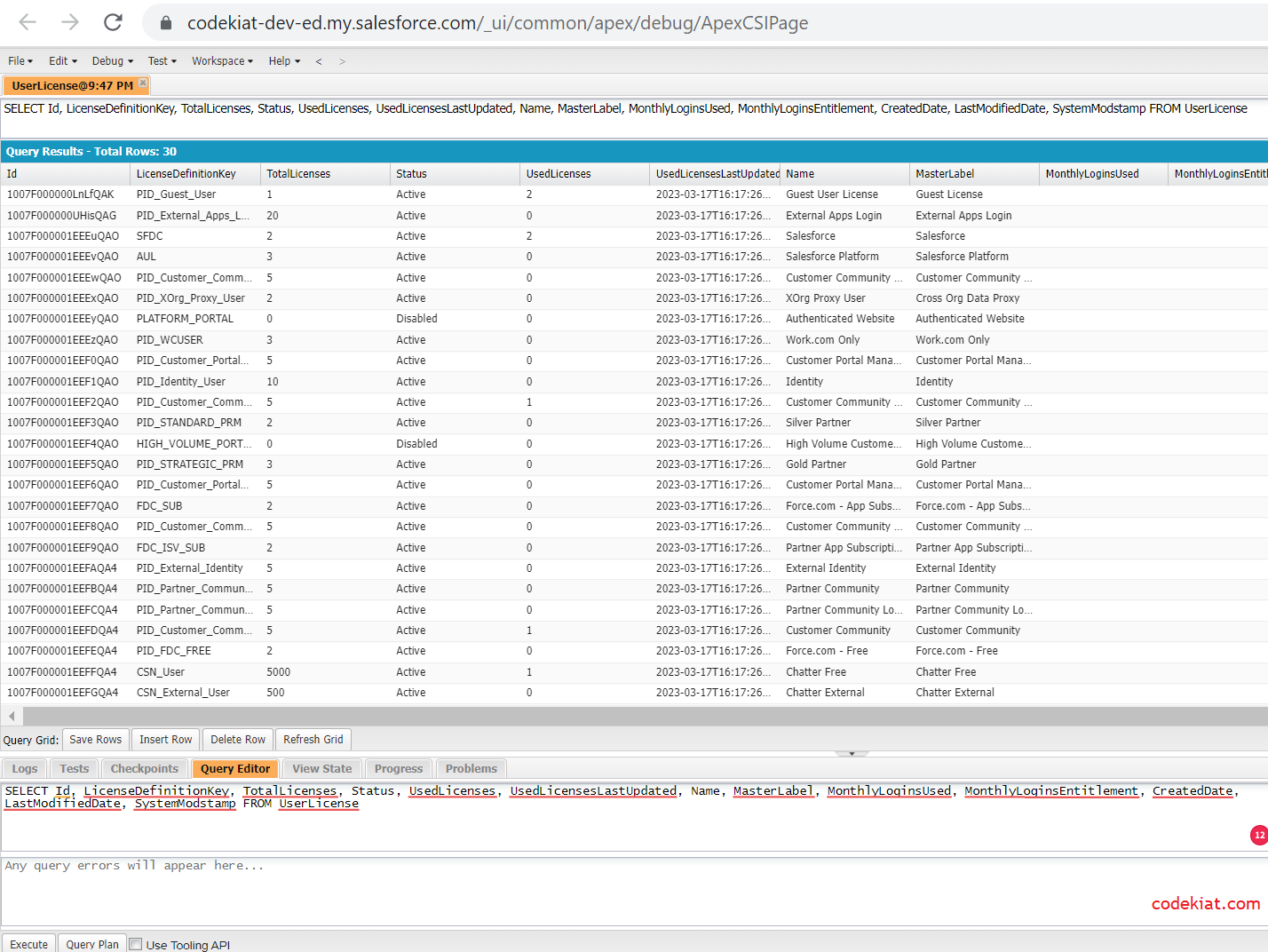
Task: Sort by the Name column header
Action: pyautogui.click(x=844, y=174)
